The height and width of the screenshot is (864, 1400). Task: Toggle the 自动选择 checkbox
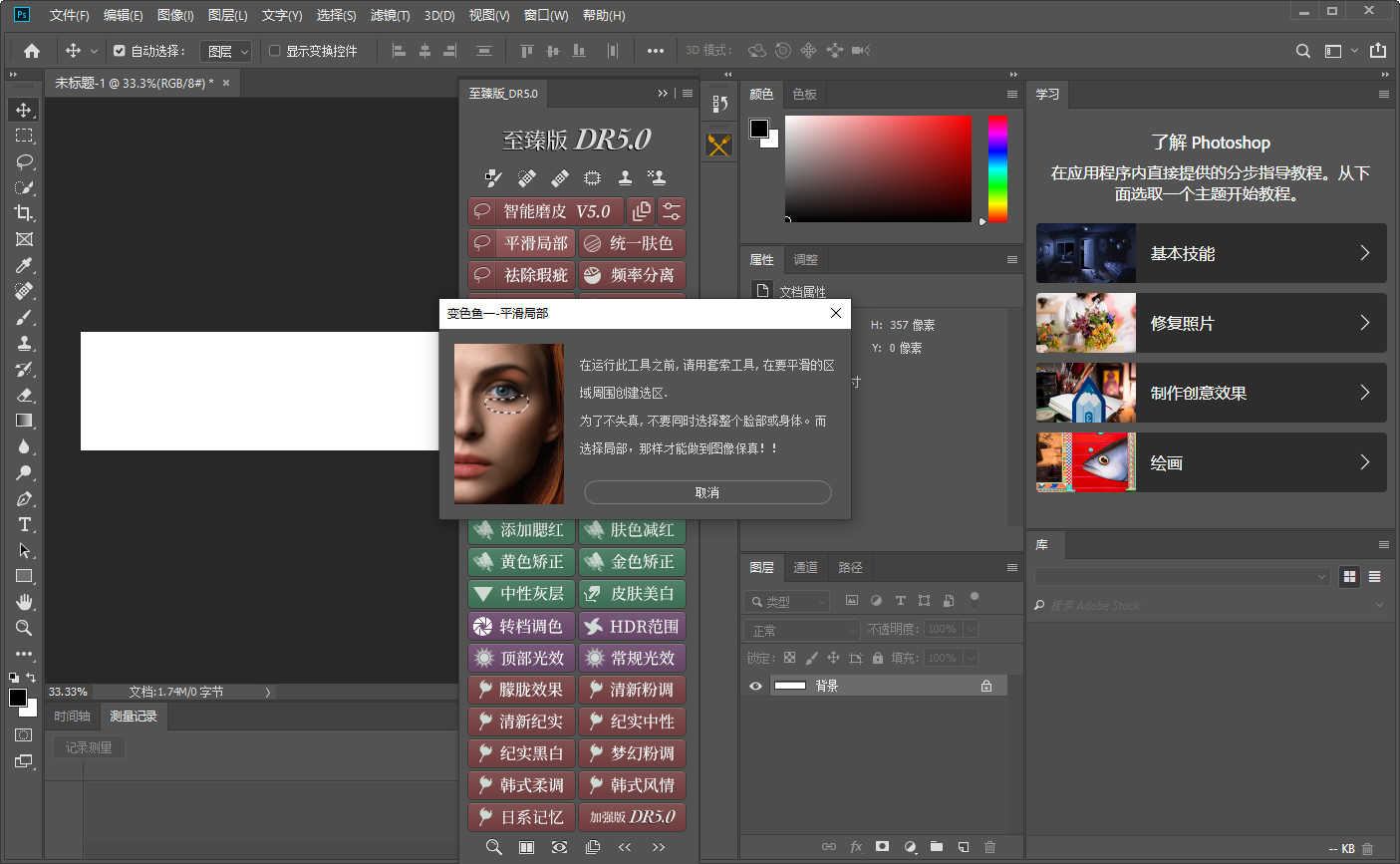pos(120,51)
